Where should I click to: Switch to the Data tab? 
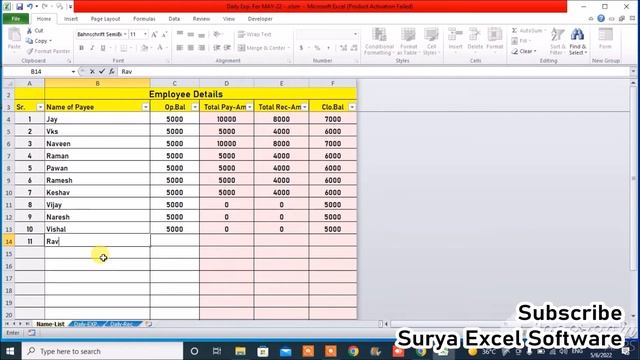[x=174, y=19]
